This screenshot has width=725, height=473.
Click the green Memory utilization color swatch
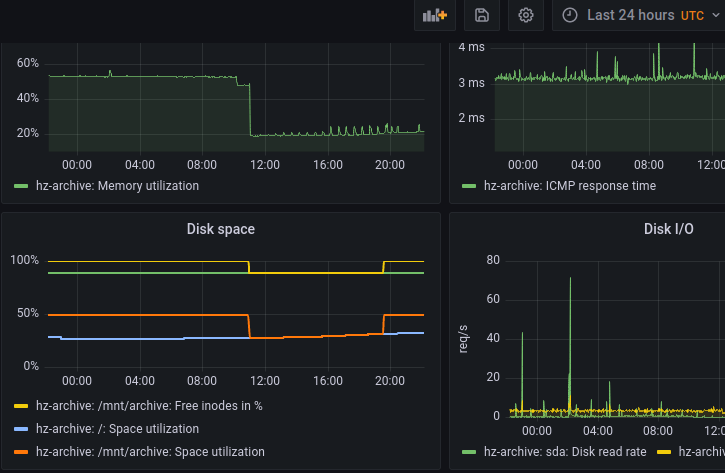coord(21,186)
